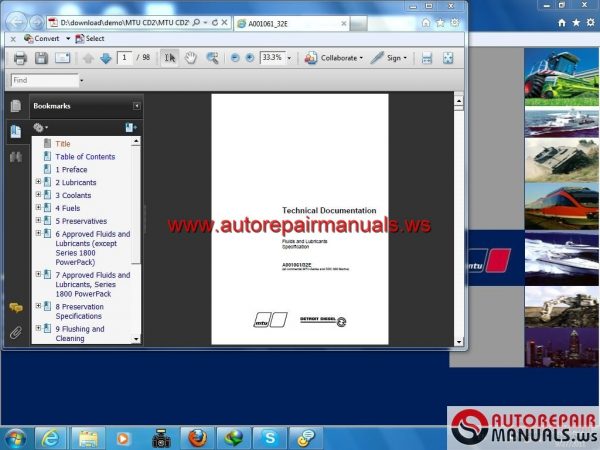Open the Attachments paperclip panel

16,333
